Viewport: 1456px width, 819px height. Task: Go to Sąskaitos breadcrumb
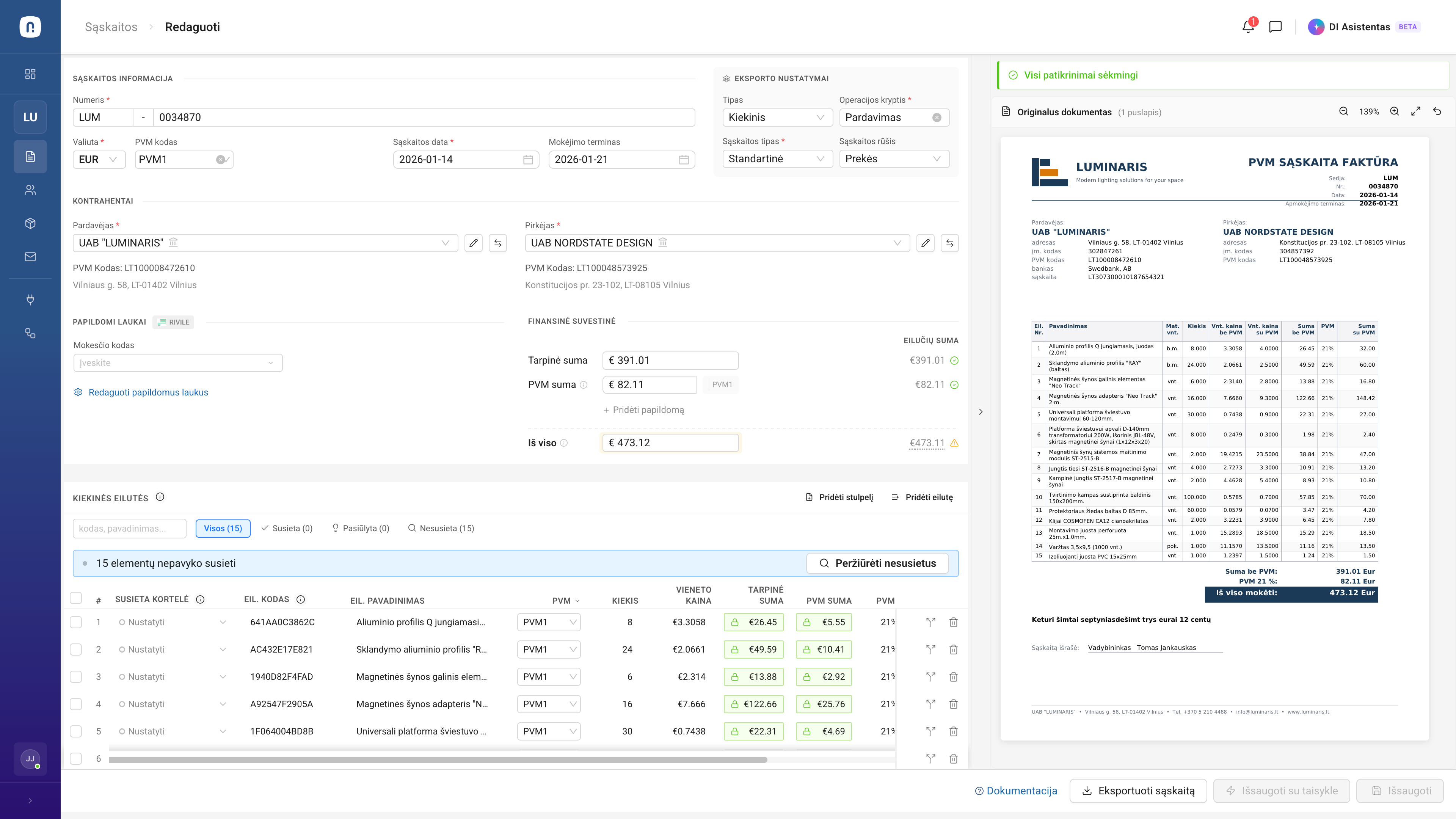(x=111, y=27)
